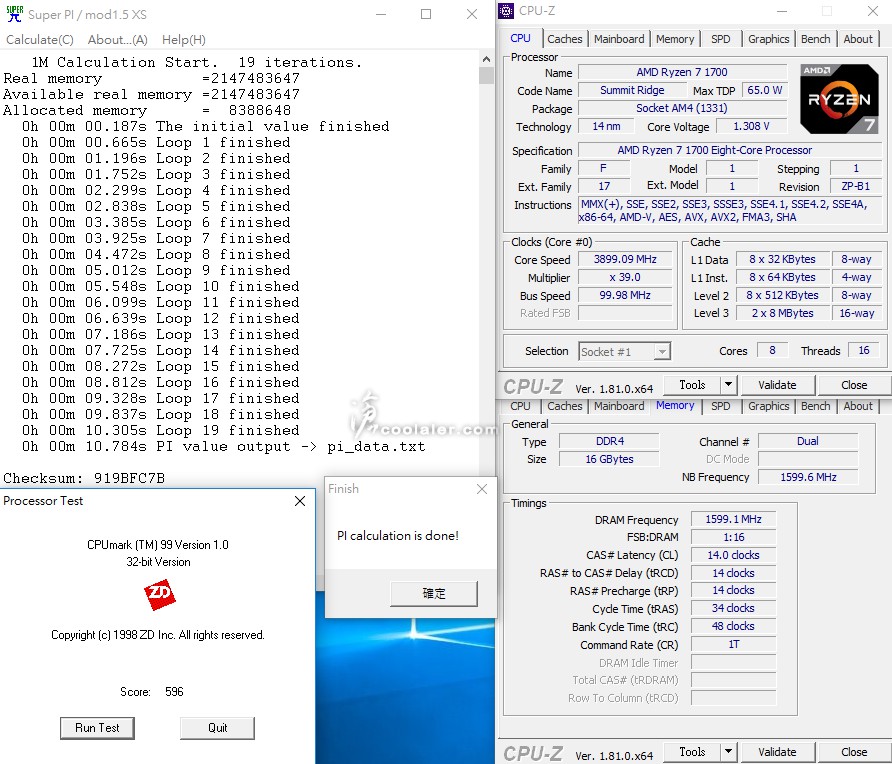This screenshot has width=892, height=764.
Task: Click the Max TDP value 65.0 W
Action: click(x=765, y=90)
